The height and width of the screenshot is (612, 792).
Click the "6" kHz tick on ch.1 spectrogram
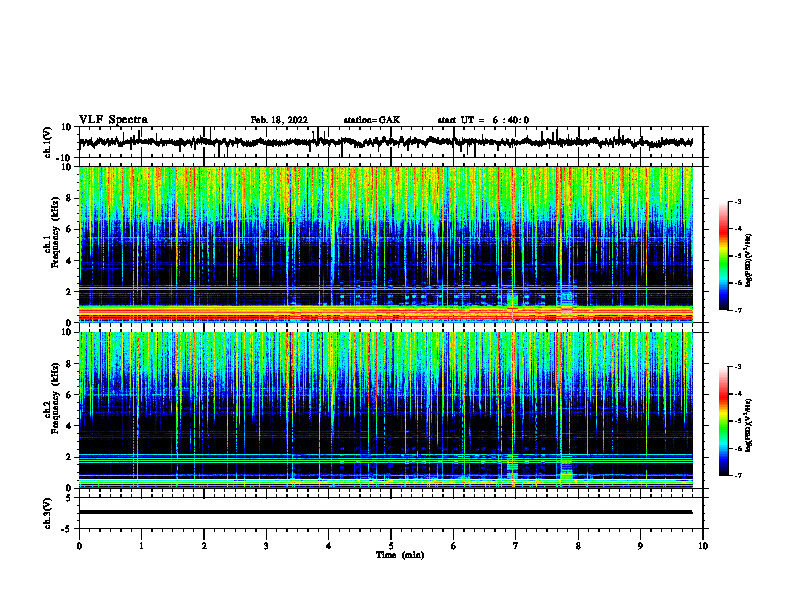69,230
